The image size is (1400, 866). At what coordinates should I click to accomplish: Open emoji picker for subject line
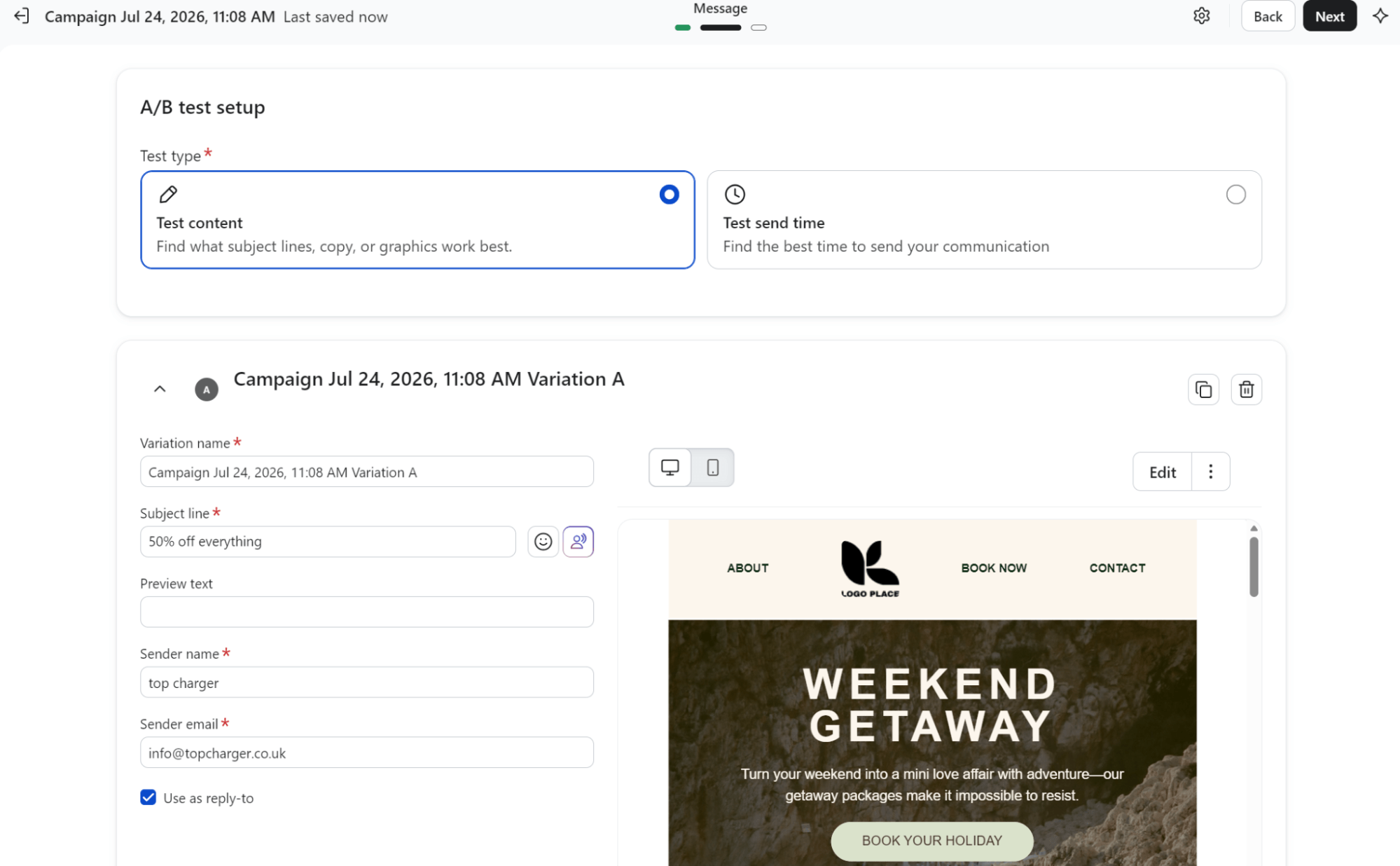click(x=543, y=542)
